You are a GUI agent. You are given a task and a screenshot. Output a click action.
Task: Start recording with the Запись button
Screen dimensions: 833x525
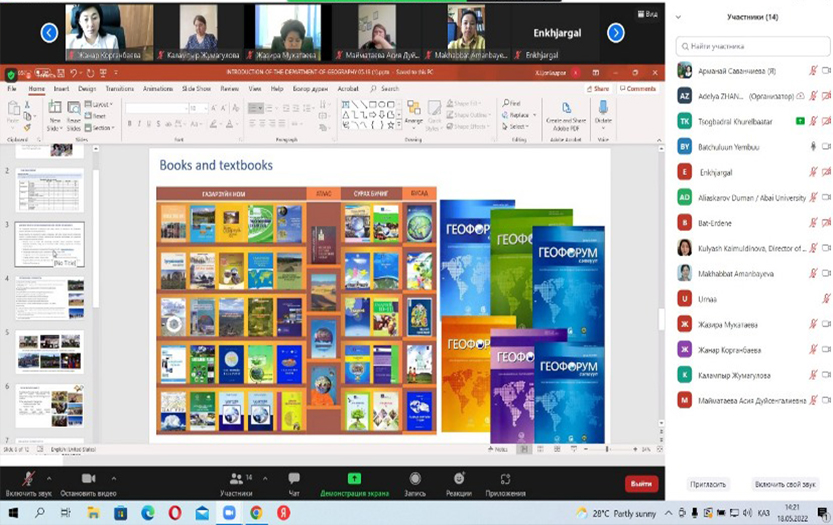413,482
